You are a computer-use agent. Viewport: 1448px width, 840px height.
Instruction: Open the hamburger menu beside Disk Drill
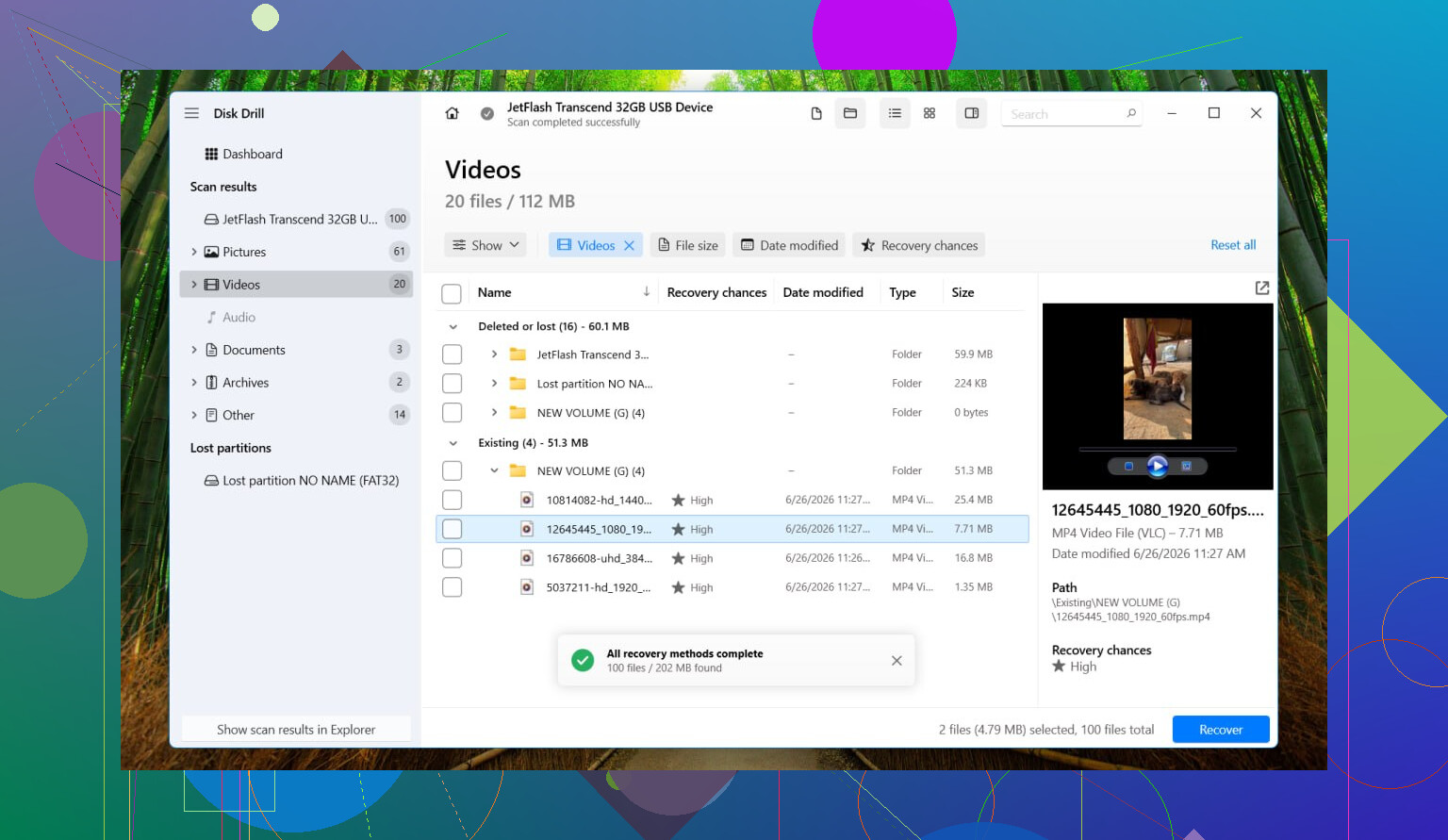click(191, 113)
